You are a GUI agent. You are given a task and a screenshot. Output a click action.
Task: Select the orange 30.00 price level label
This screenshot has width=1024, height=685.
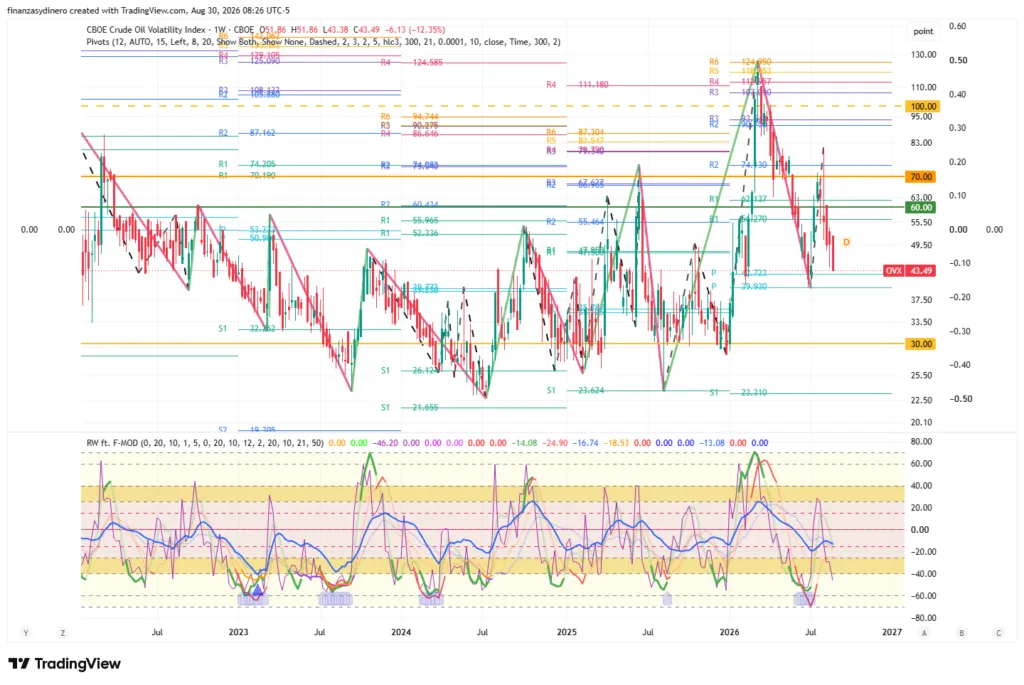(921, 344)
